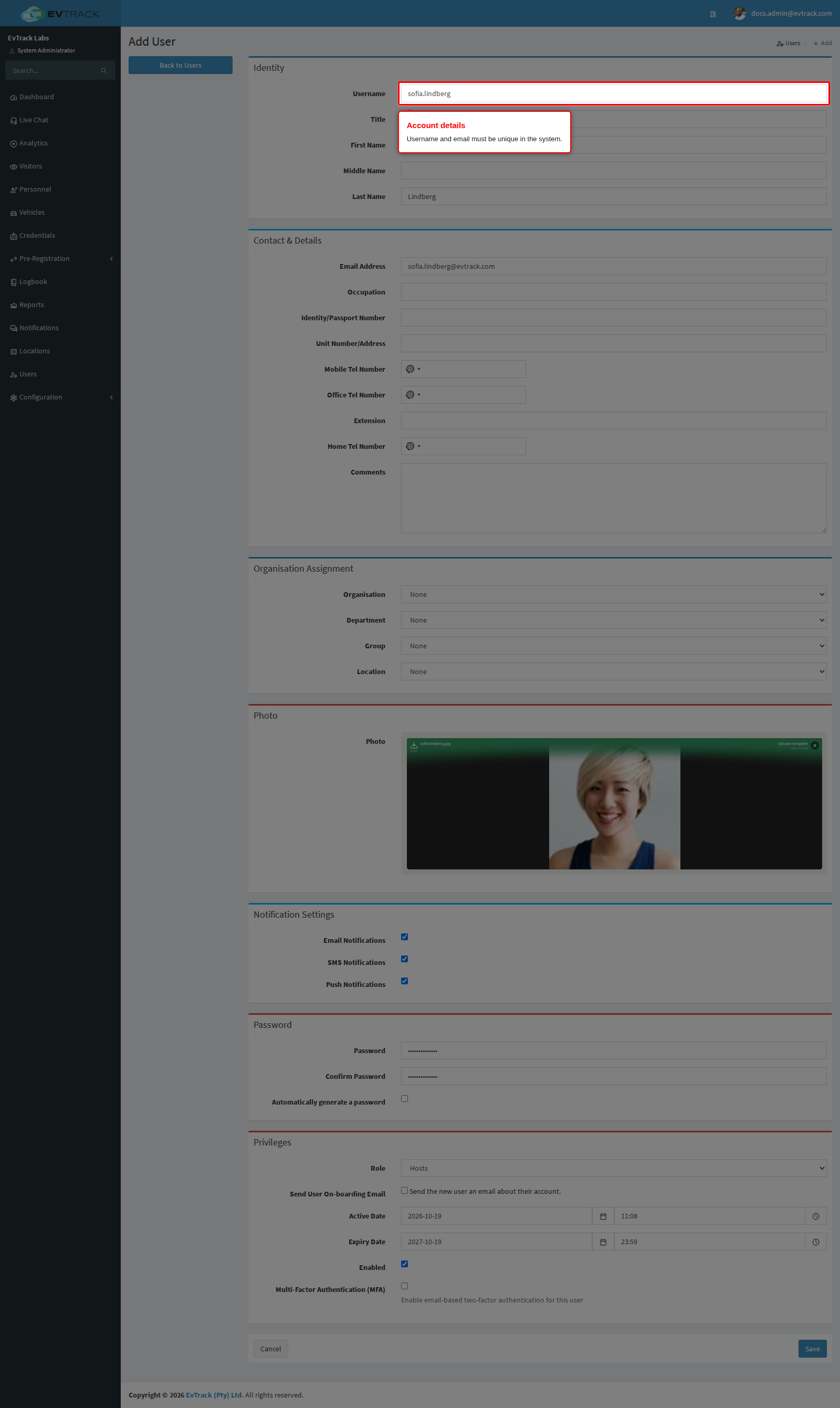
Task: Click the Users breadcrumb link
Action: [789, 43]
